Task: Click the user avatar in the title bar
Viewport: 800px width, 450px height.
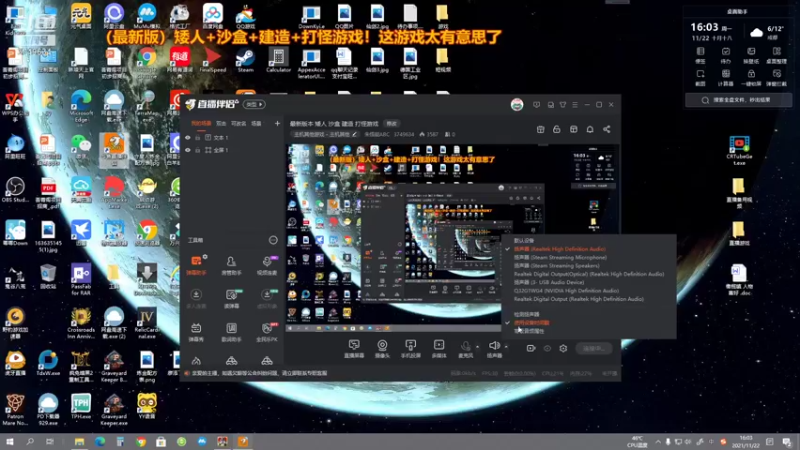Action: pyautogui.click(x=517, y=105)
